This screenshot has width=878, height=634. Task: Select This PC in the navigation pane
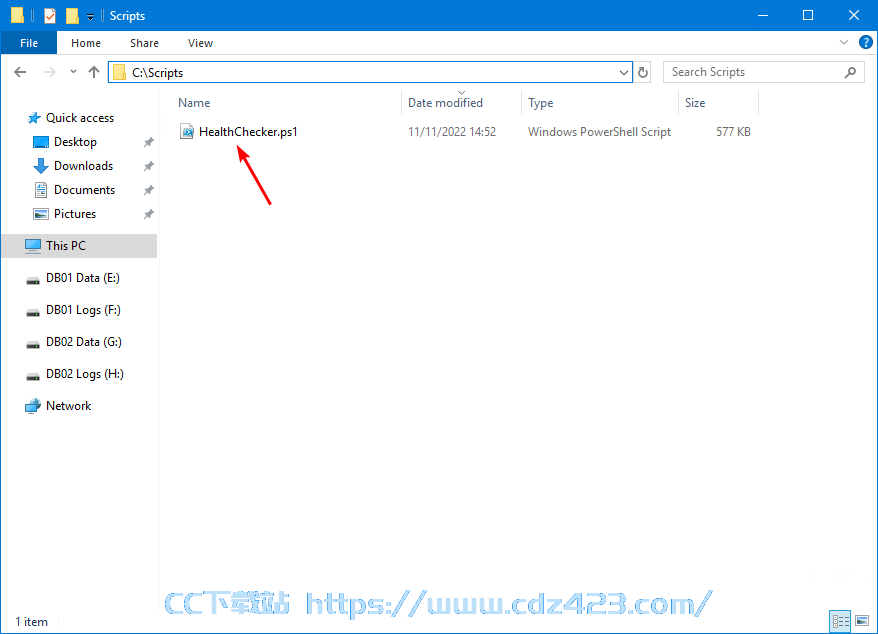79,246
